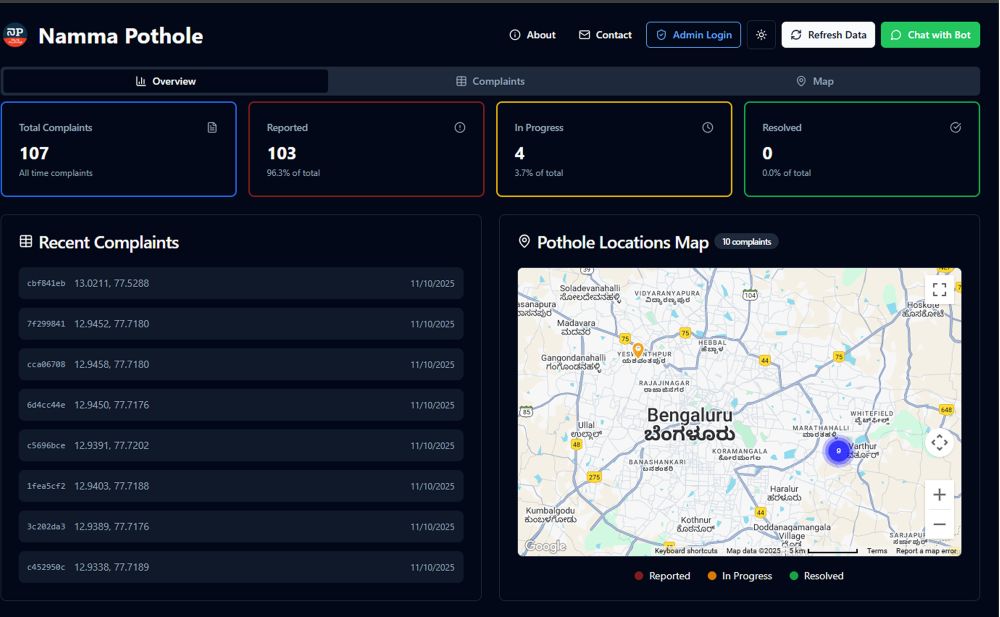
Task: Switch to the Map tab
Action: [815, 81]
